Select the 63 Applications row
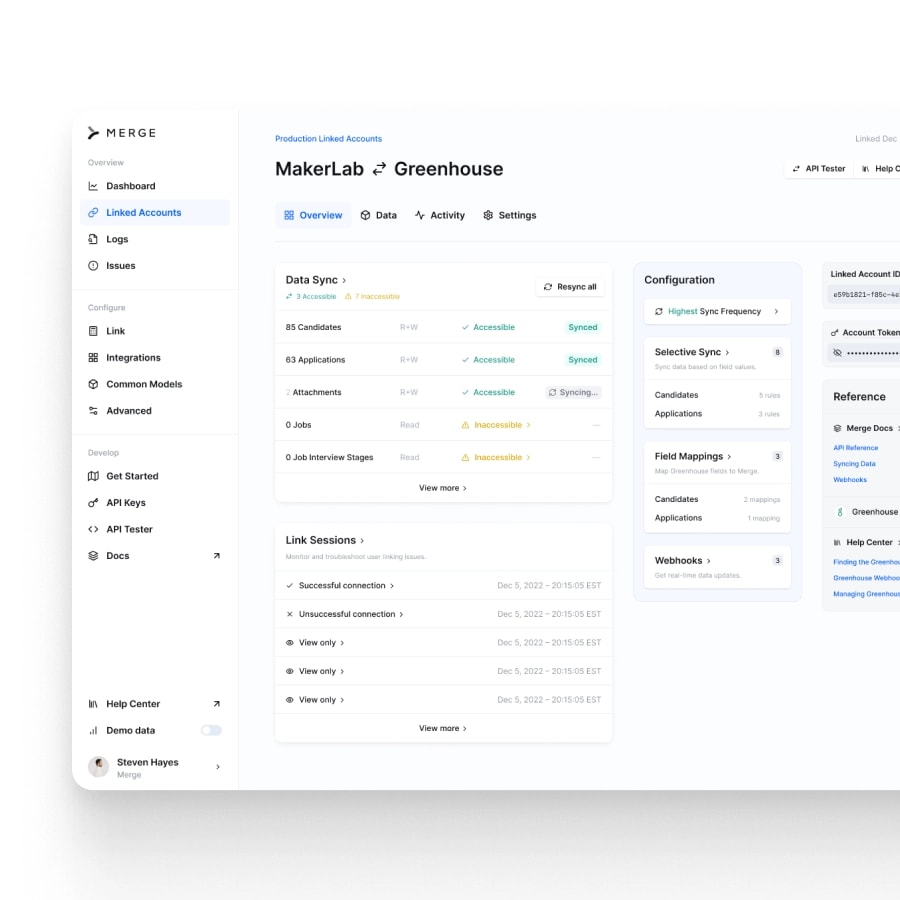900x900 pixels. [443, 360]
